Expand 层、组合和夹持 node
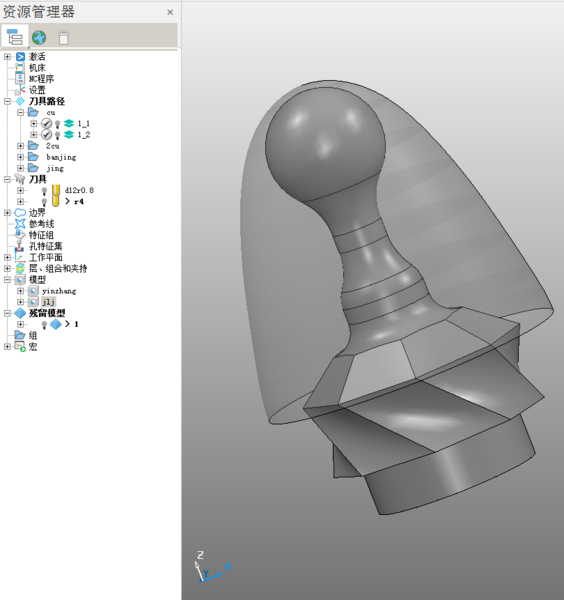Image resolution: width=564 pixels, height=600 pixels. click(7, 268)
